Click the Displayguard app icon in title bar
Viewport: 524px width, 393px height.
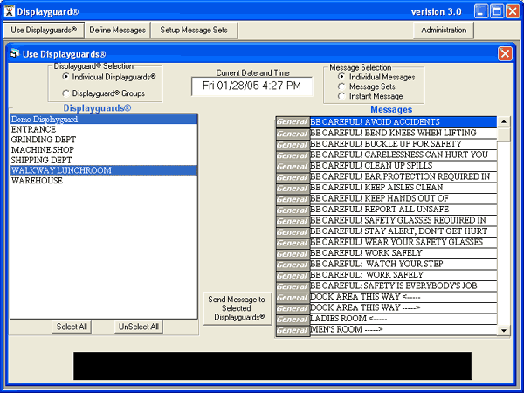coord(9,11)
